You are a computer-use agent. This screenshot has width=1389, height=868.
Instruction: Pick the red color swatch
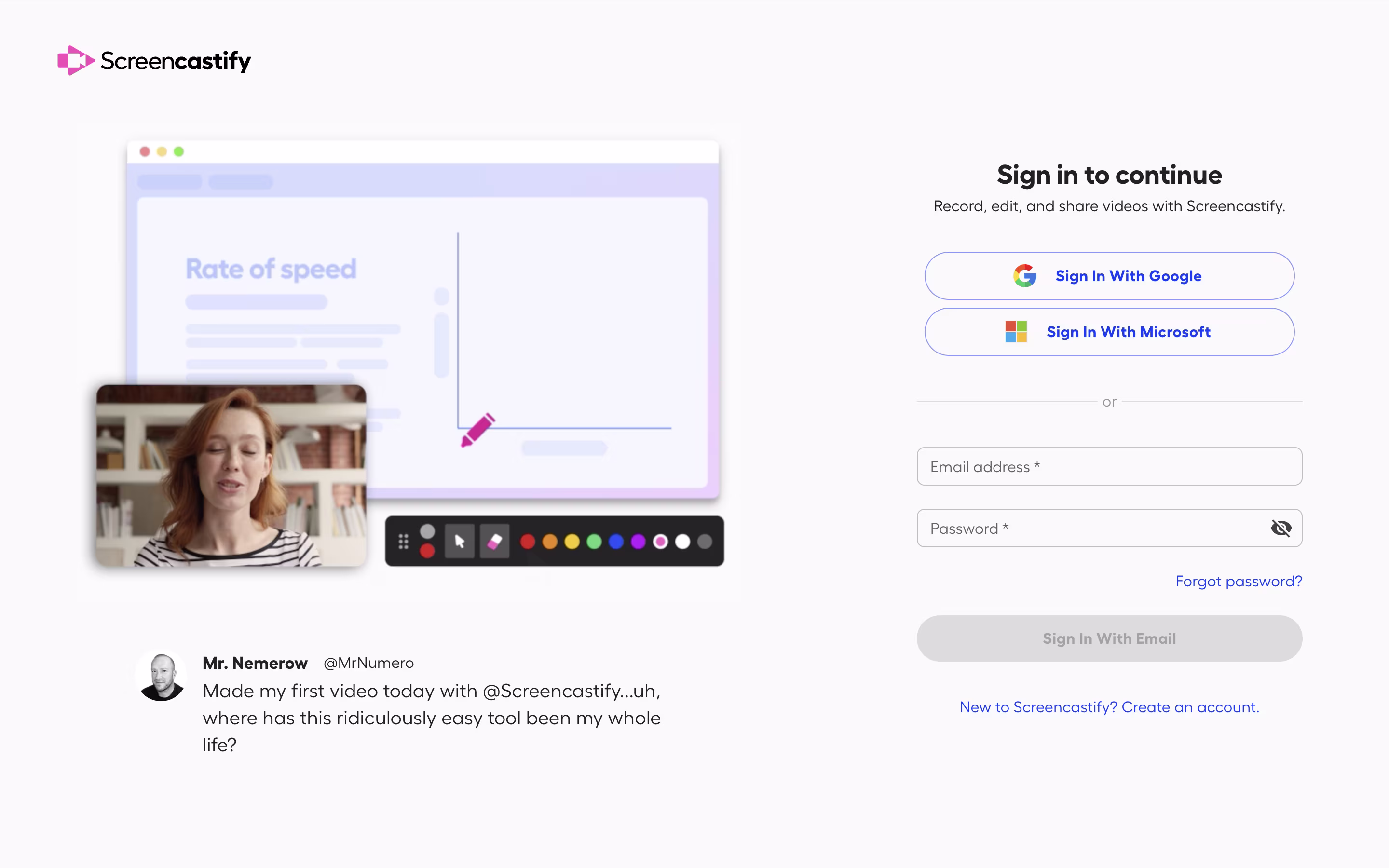point(528,542)
